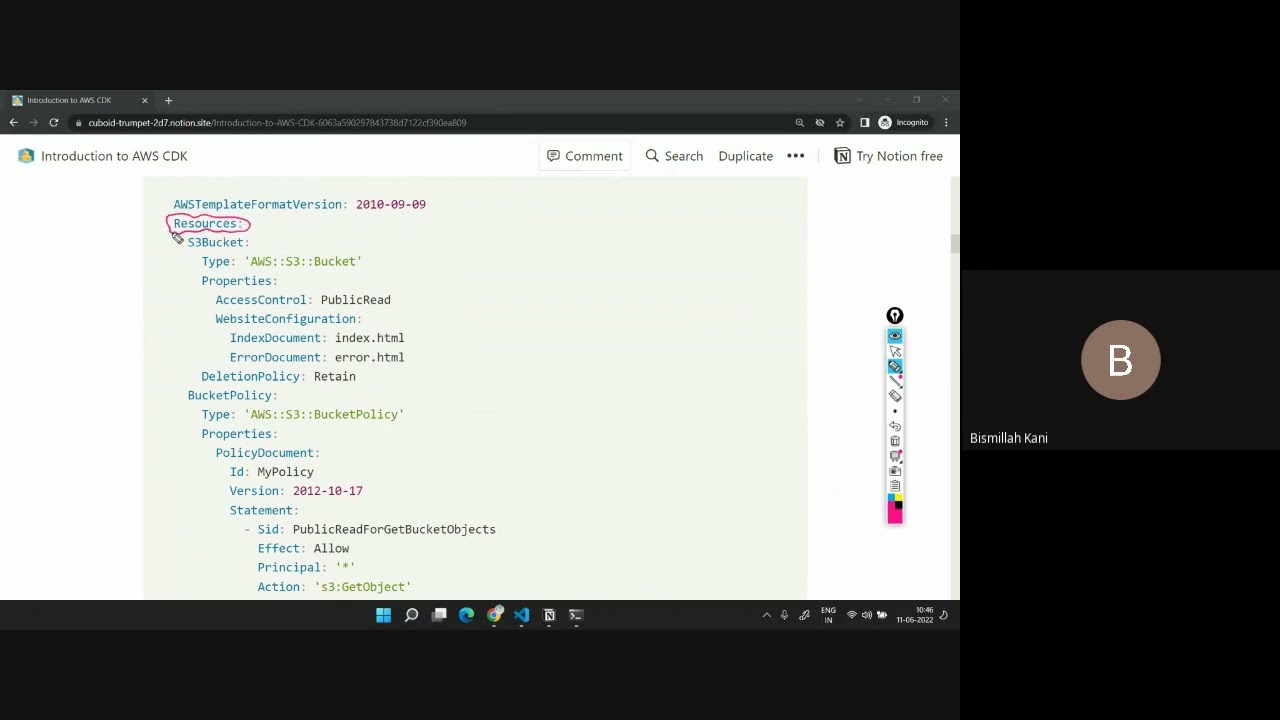Choose the brush size dot in annotation toolbar
This screenshot has height=720, width=1280.
click(x=895, y=411)
